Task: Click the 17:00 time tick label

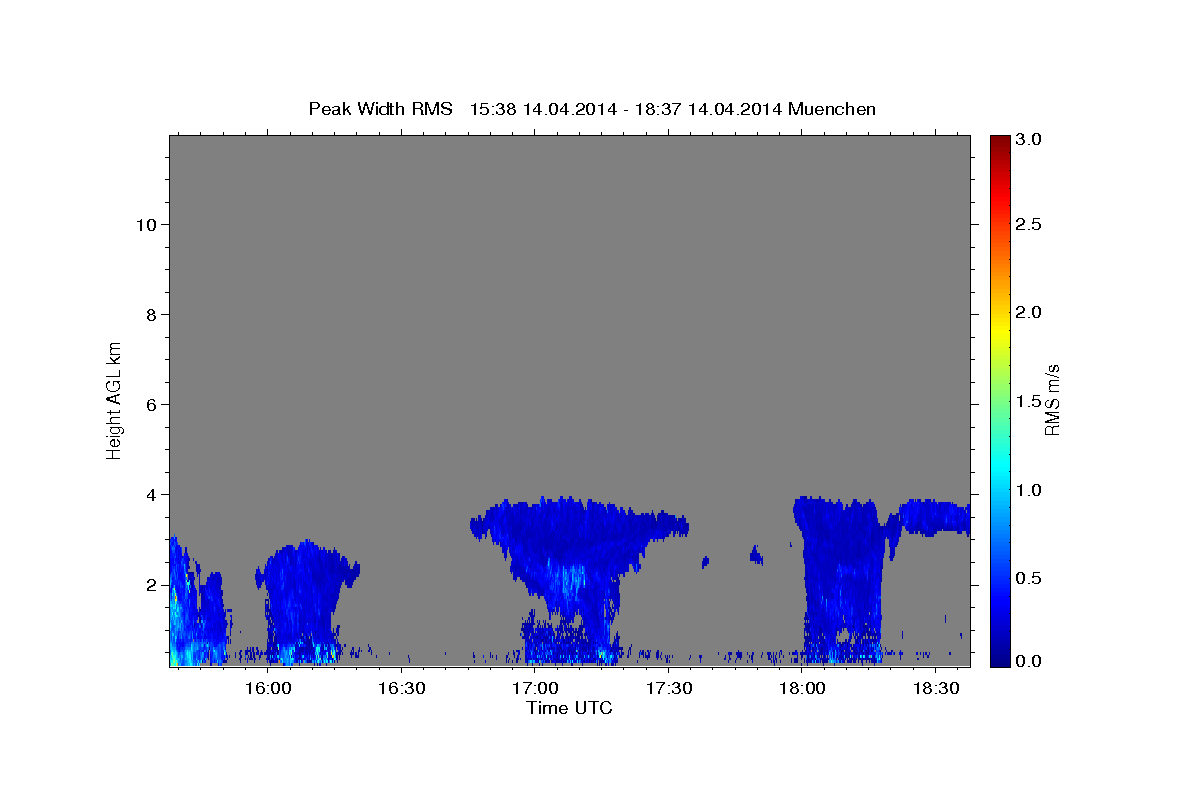Action: tap(535, 688)
